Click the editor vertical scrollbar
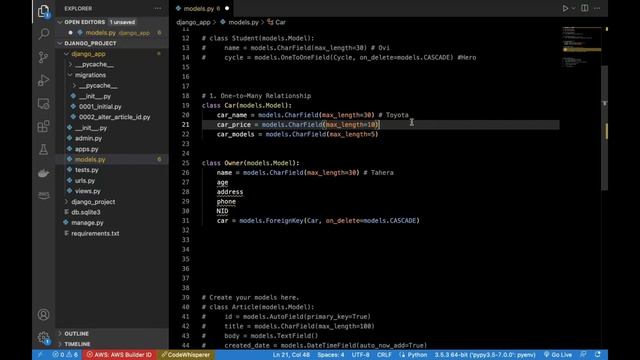The image size is (640, 360). 605,127
